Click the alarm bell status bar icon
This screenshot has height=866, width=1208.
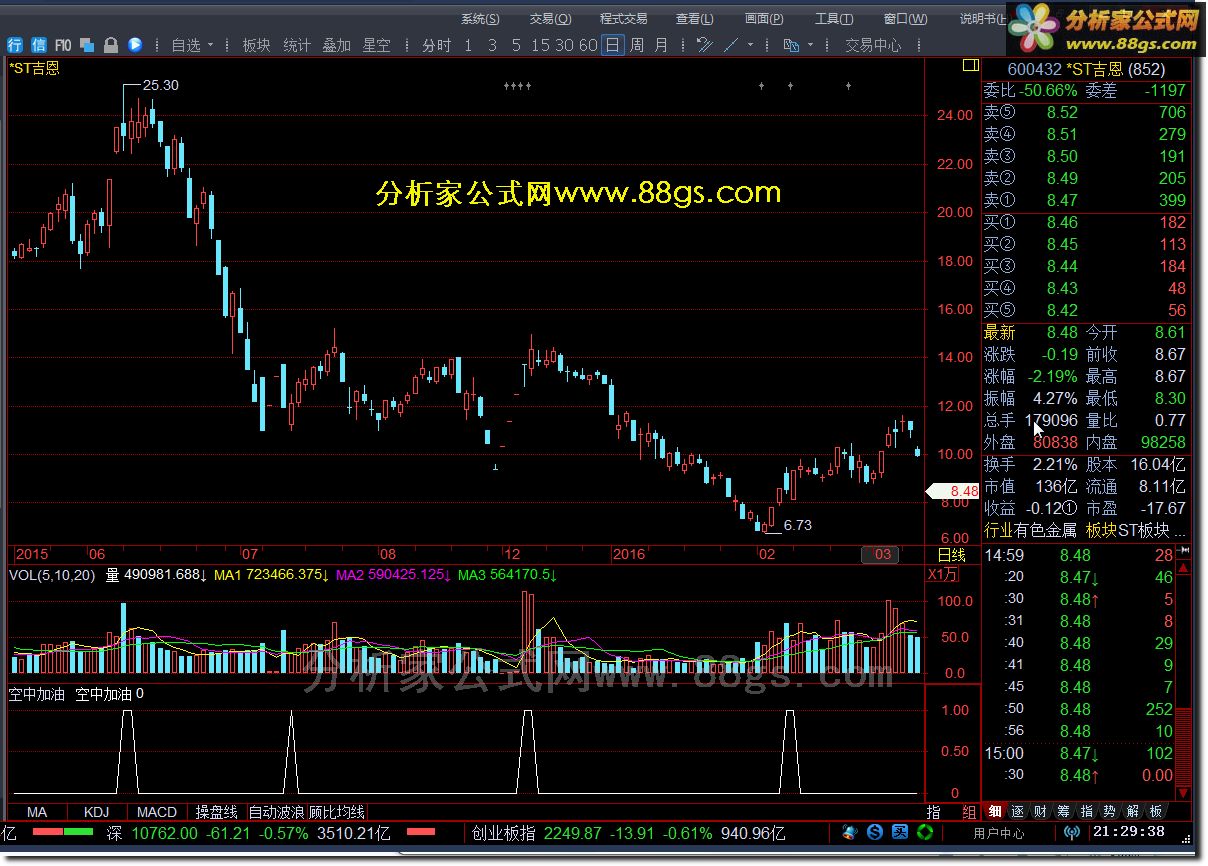coord(849,832)
